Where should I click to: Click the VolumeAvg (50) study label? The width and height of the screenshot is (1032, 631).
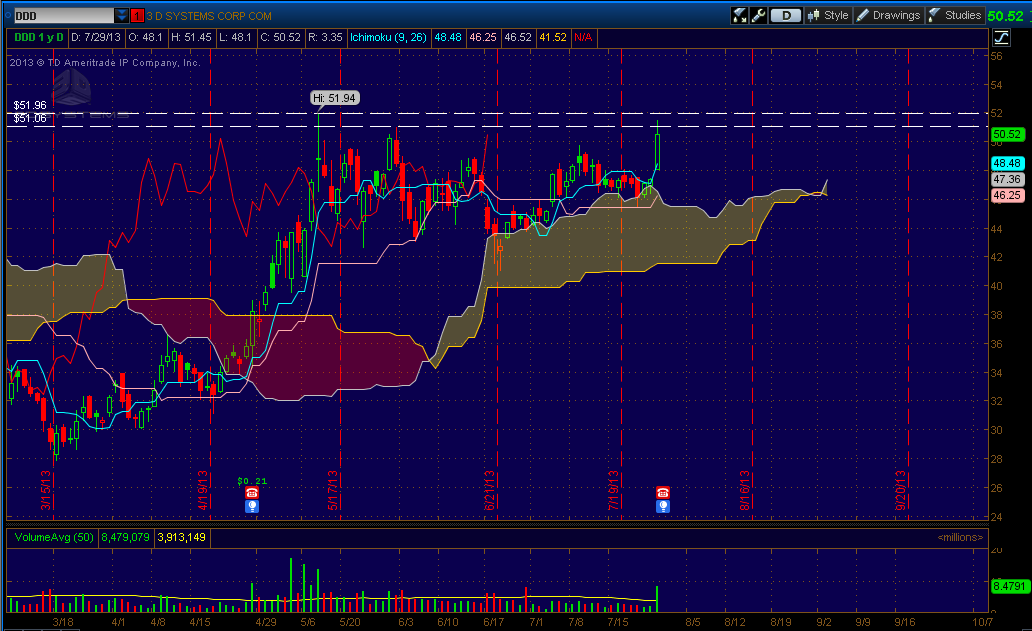tap(54, 538)
